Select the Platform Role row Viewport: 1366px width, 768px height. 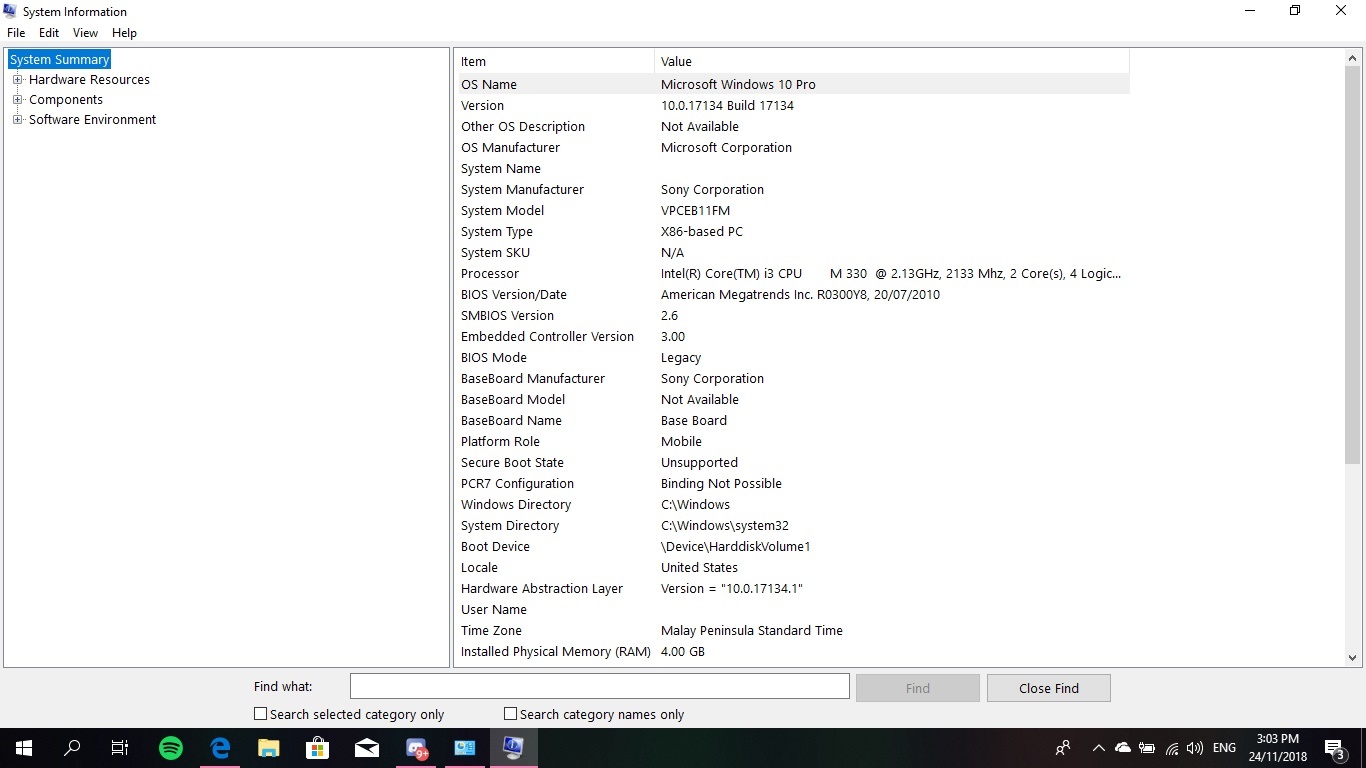(794, 441)
